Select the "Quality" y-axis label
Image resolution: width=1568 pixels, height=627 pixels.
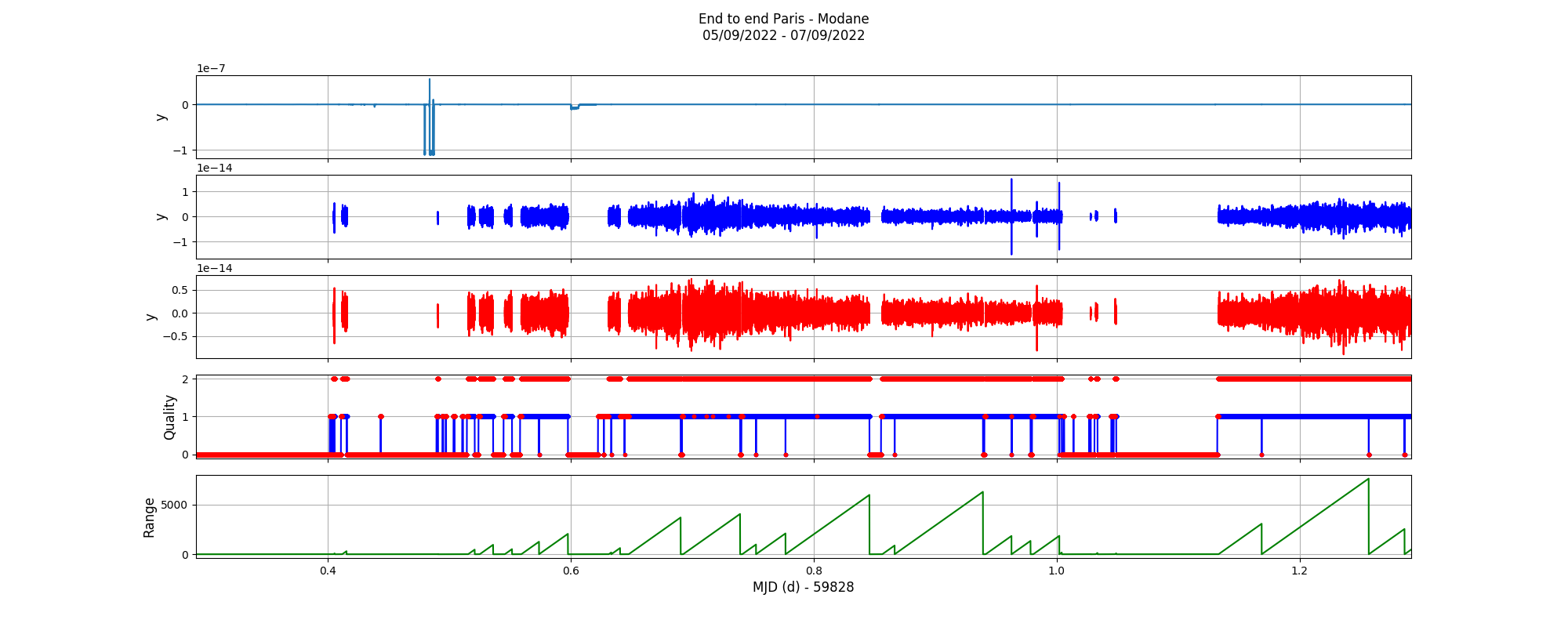(x=169, y=417)
